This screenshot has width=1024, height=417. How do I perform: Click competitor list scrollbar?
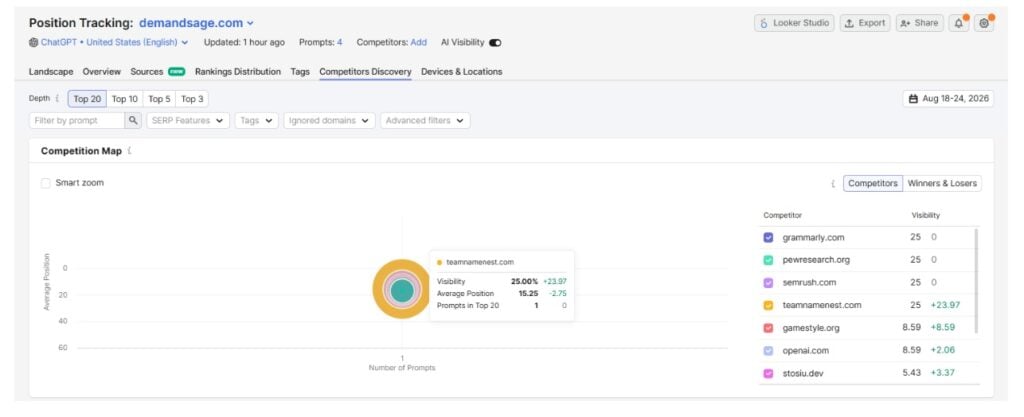pos(976,281)
